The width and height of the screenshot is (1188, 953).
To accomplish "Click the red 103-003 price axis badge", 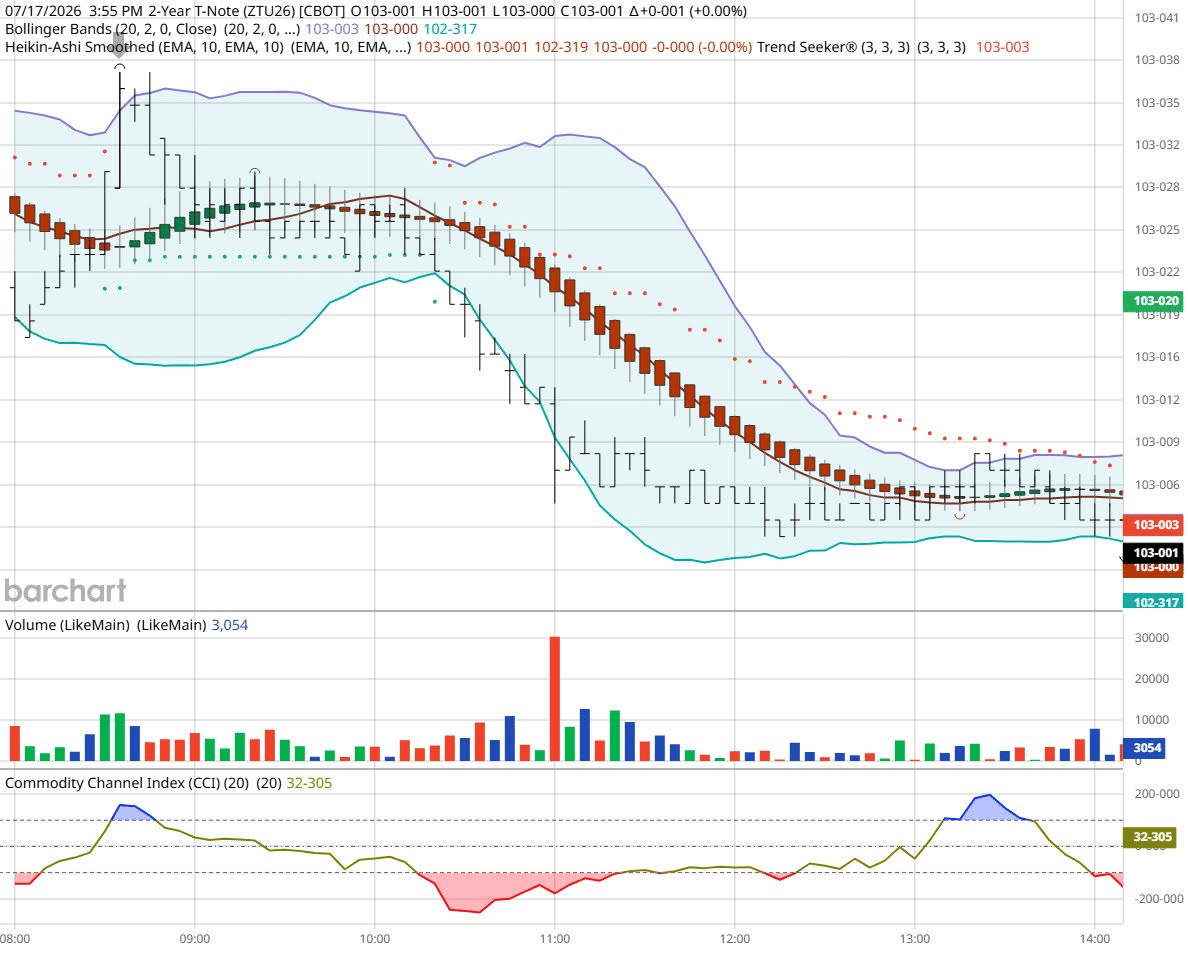I will pyautogui.click(x=1152, y=524).
